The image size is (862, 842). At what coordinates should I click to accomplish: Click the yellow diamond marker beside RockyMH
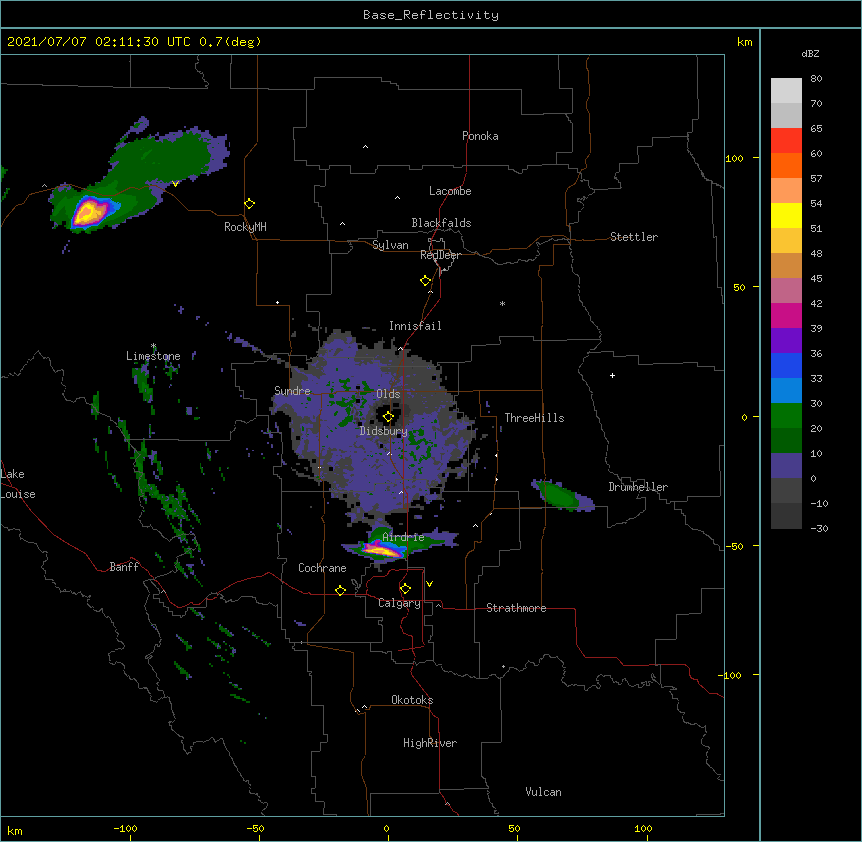pos(250,204)
